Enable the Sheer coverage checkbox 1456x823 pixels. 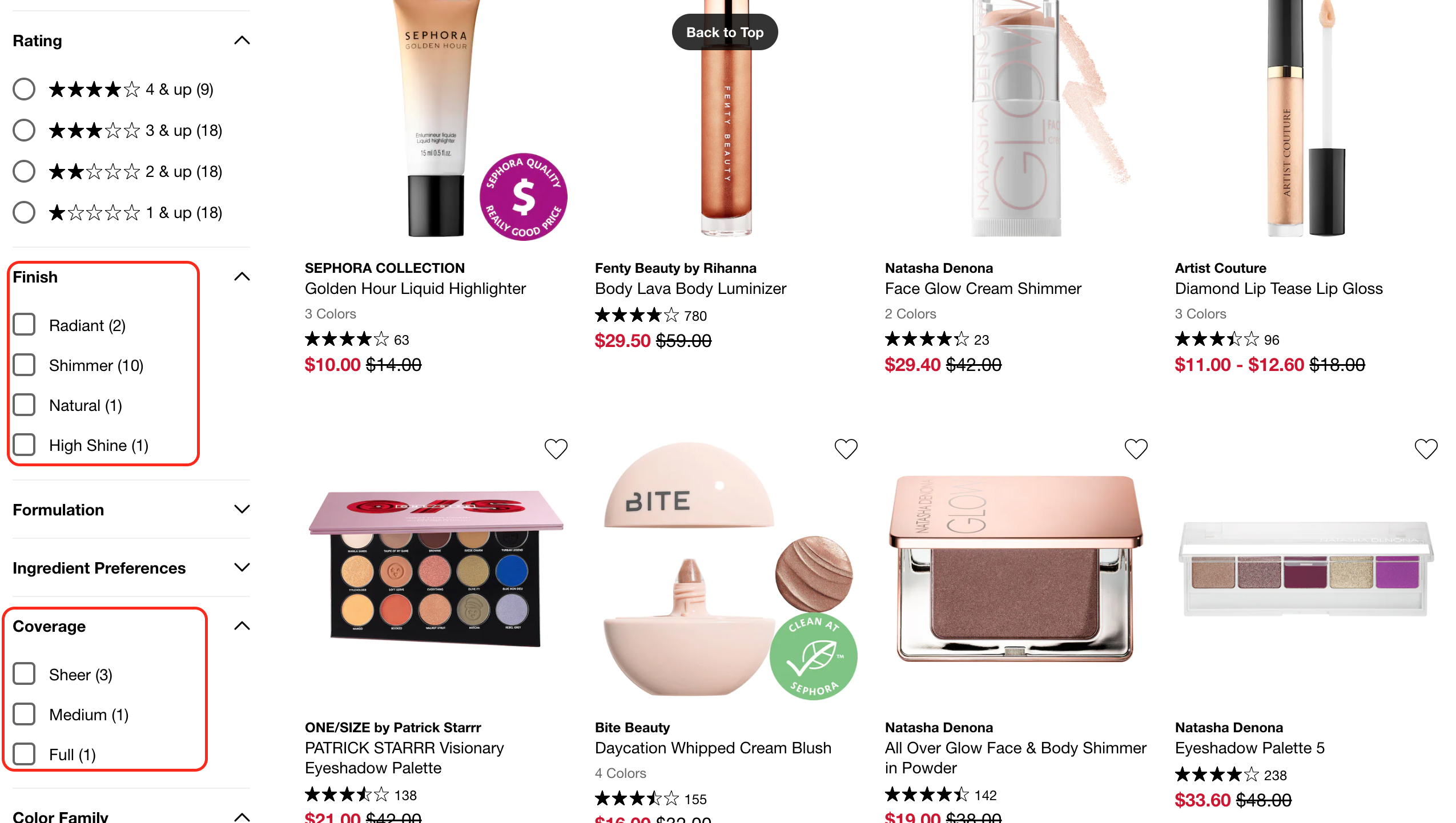point(24,674)
